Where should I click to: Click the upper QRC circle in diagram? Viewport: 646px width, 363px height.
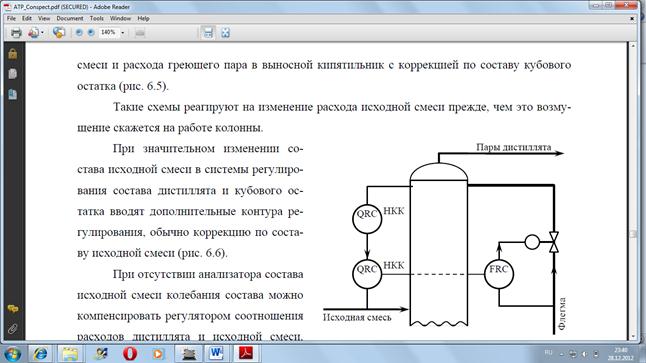(x=367, y=219)
